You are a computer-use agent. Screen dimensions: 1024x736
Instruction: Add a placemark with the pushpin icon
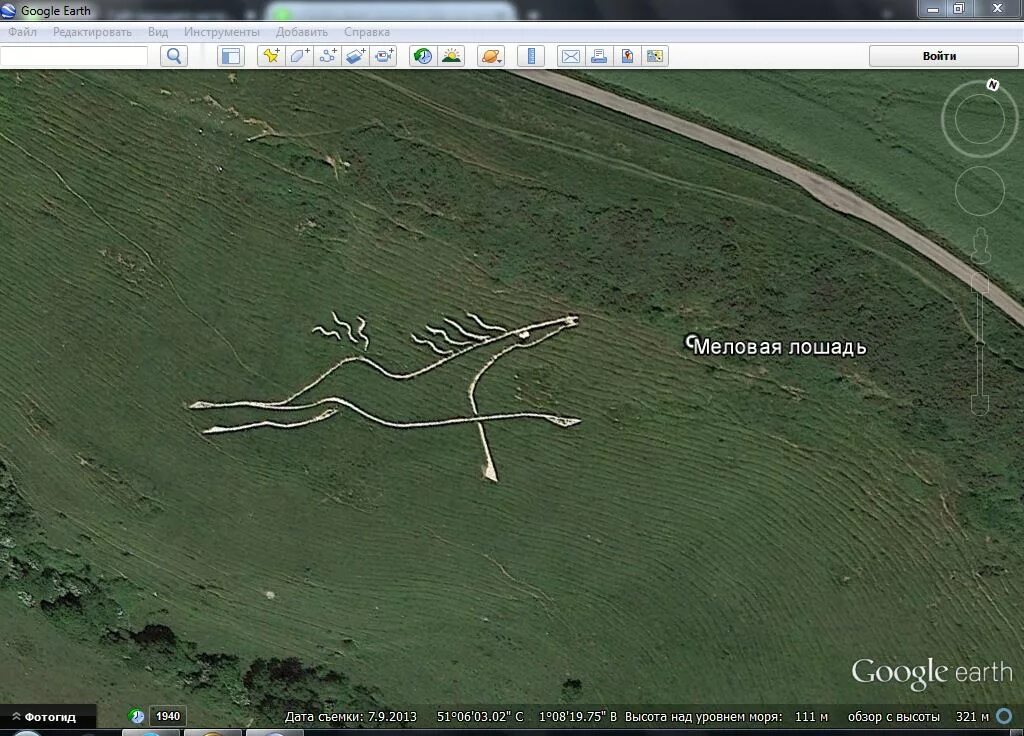click(x=270, y=56)
